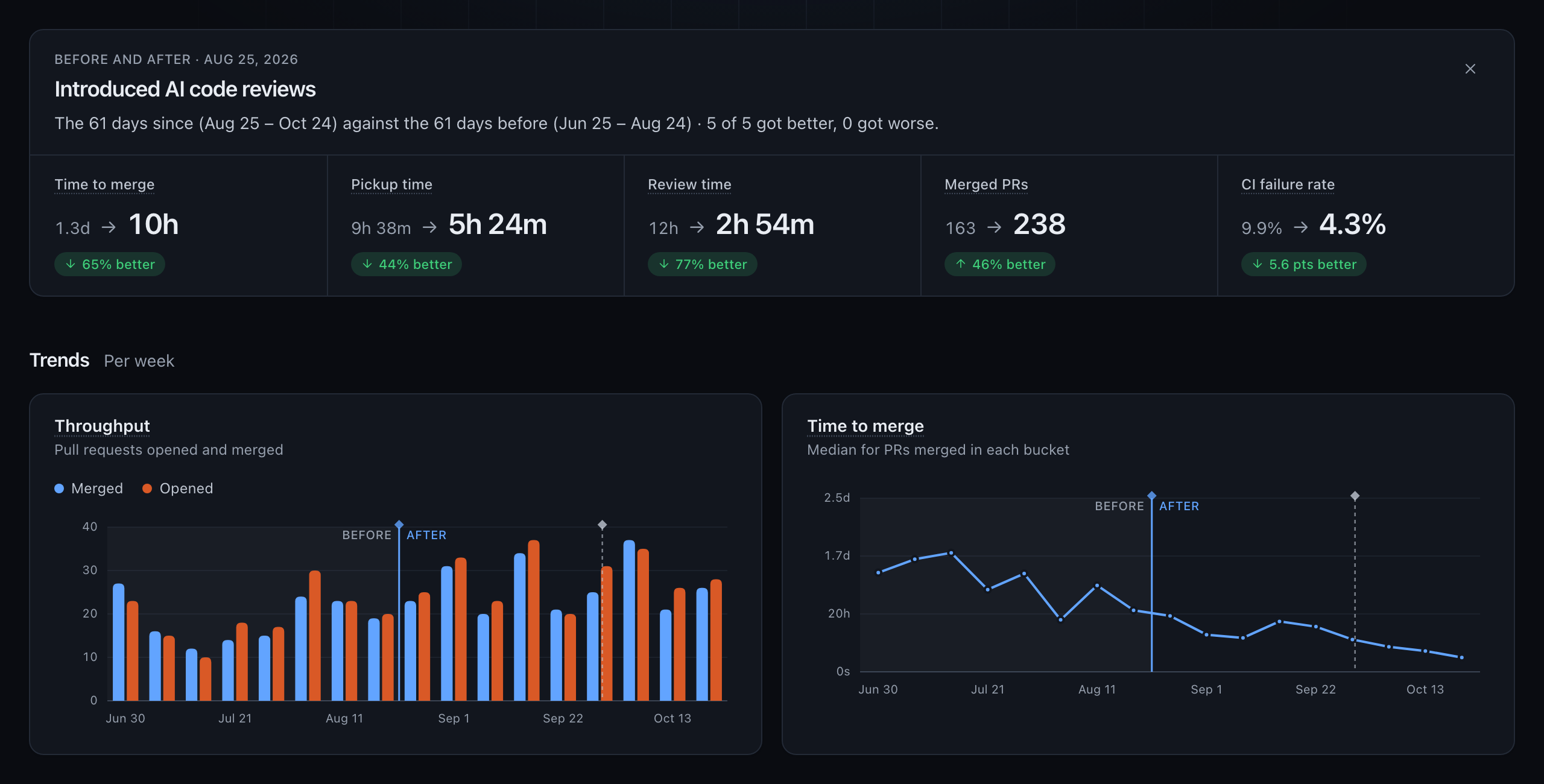Select the 5.6 pts better badge
Image resolution: width=1544 pixels, height=784 pixels.
[1304, 264]
